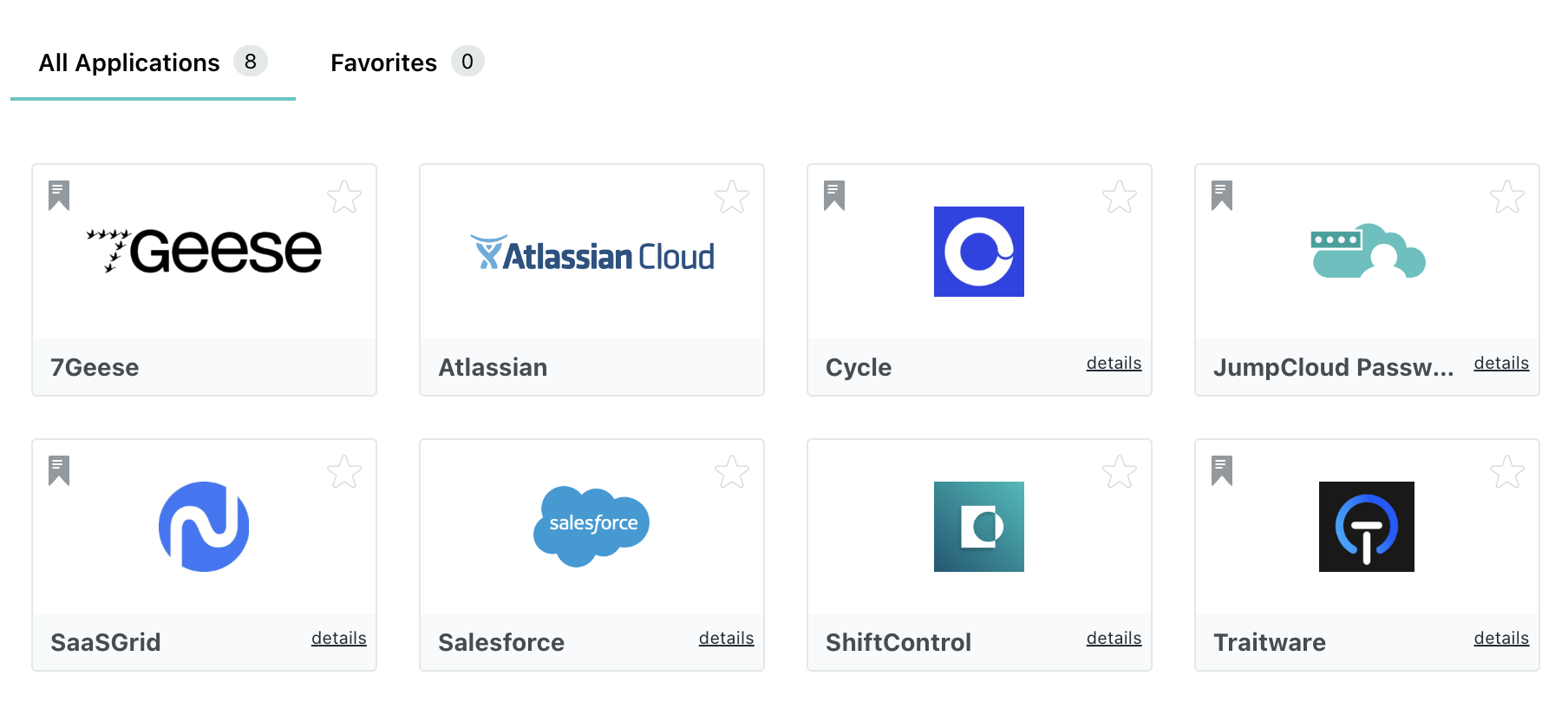Screen dimensions: 1568x722
Task: Toggle the Atlassian favorite star
Action: coord(732,197)
